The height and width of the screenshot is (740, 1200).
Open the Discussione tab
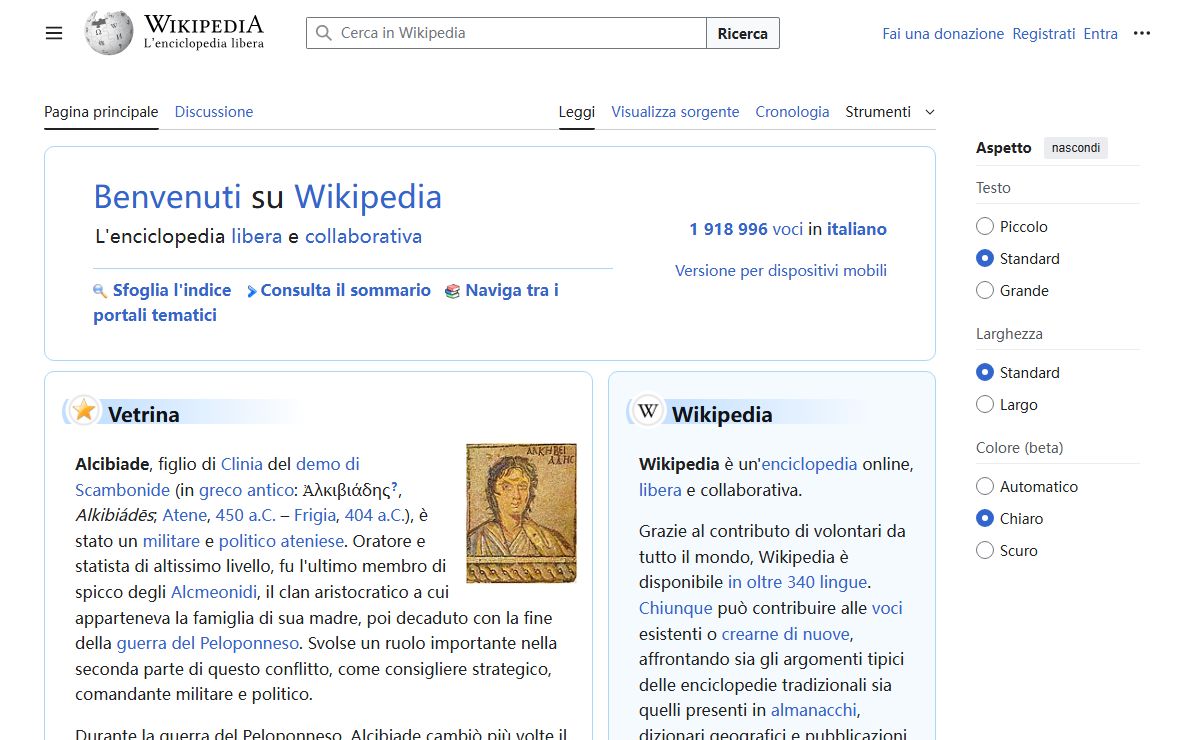pos(214,112)
